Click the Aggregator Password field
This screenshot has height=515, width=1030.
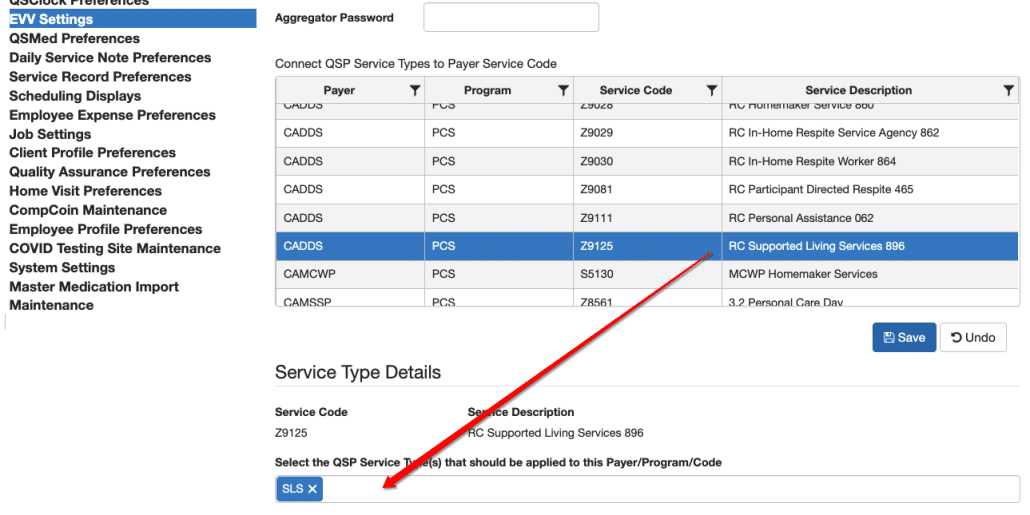(511, 18)
